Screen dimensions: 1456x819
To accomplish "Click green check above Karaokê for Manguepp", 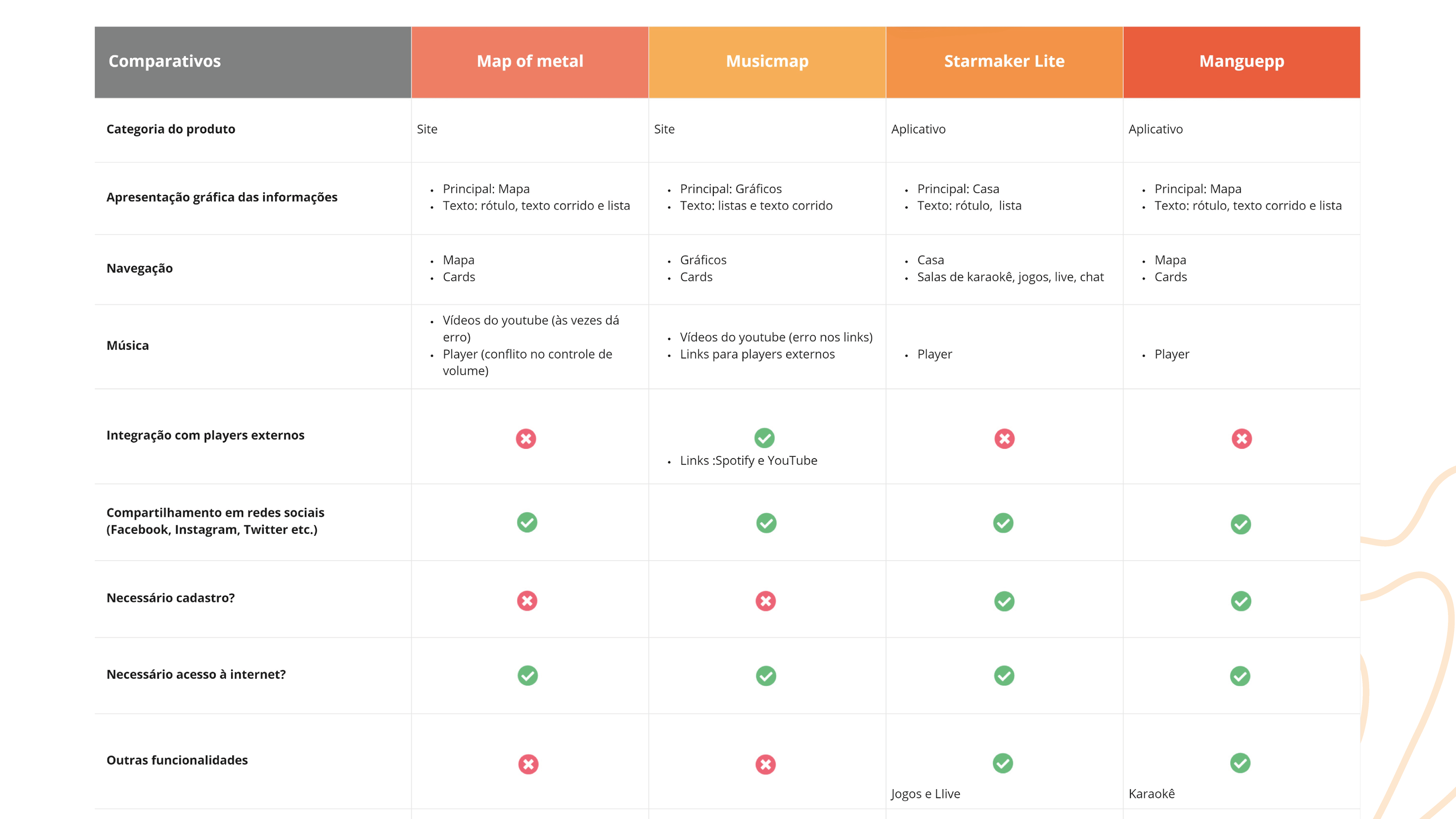I will 1240,763.
